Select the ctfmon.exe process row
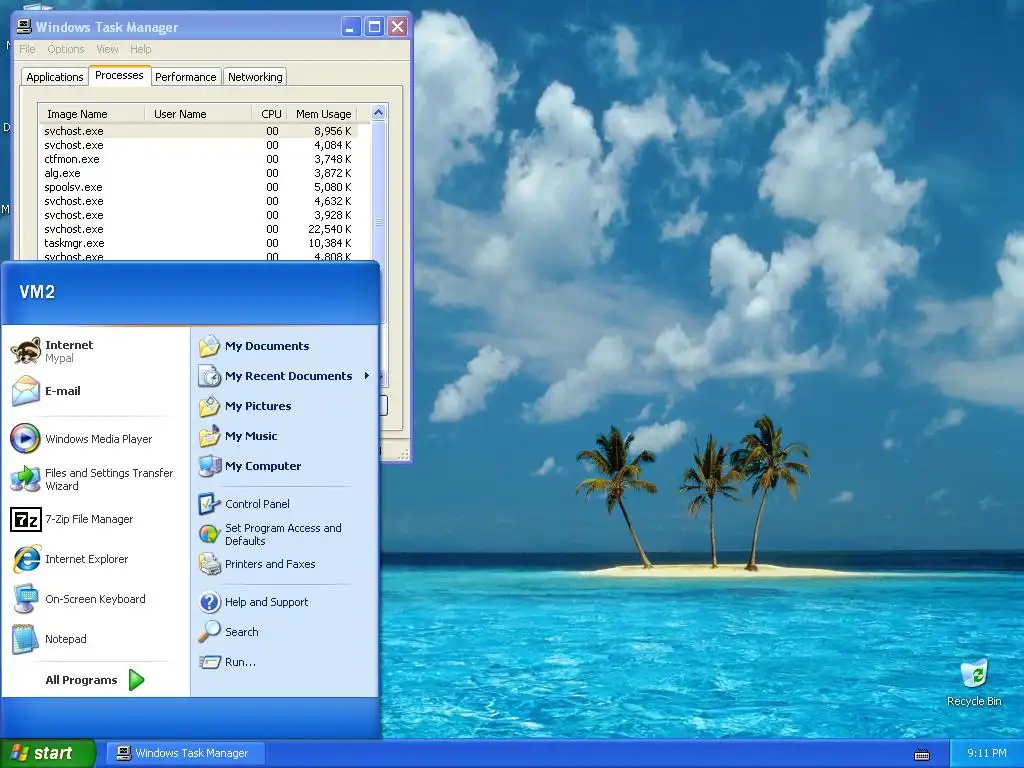Viewport: 1024px width, 768px height. tap(199, 159)
